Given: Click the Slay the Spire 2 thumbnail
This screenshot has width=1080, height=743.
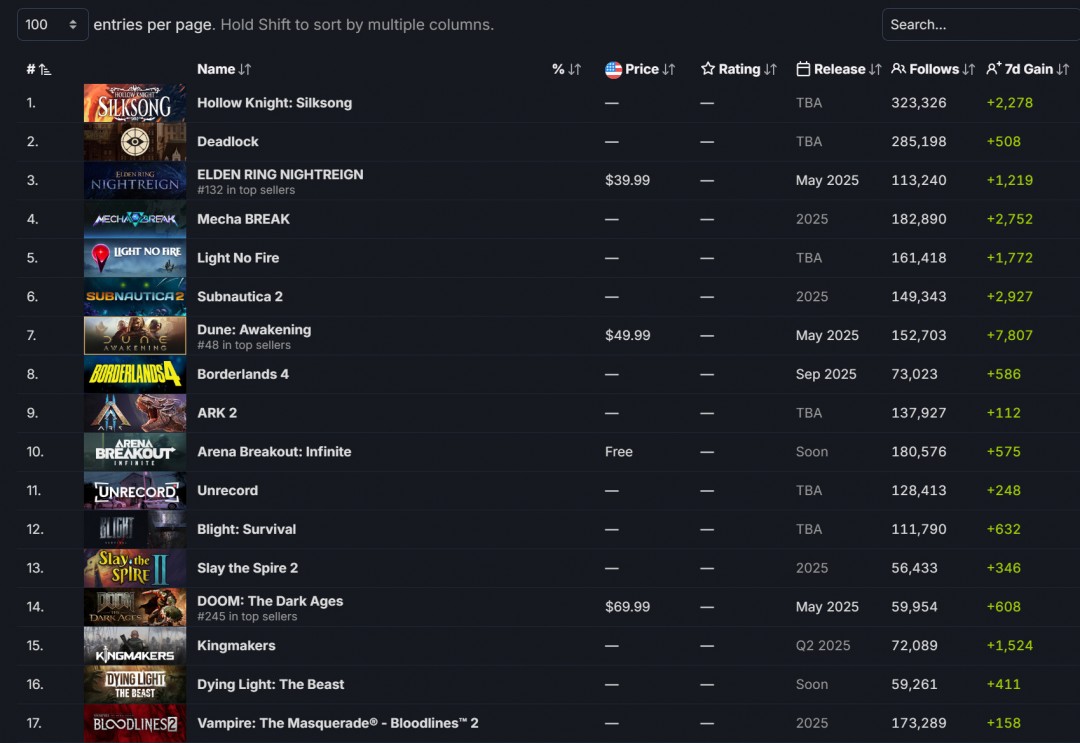Looking at the screenshot, I should pyautogui.click(x=135, y=568).
